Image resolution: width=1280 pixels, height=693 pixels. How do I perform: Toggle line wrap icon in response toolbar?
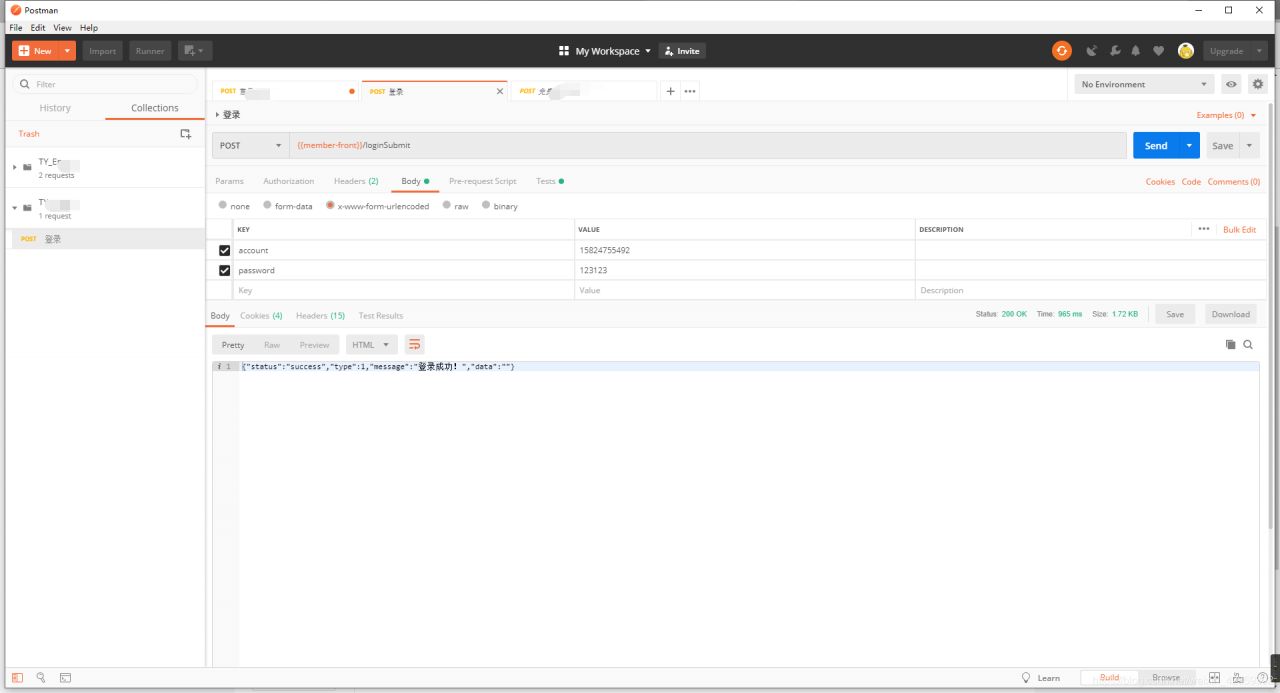(x=414, y=344)
